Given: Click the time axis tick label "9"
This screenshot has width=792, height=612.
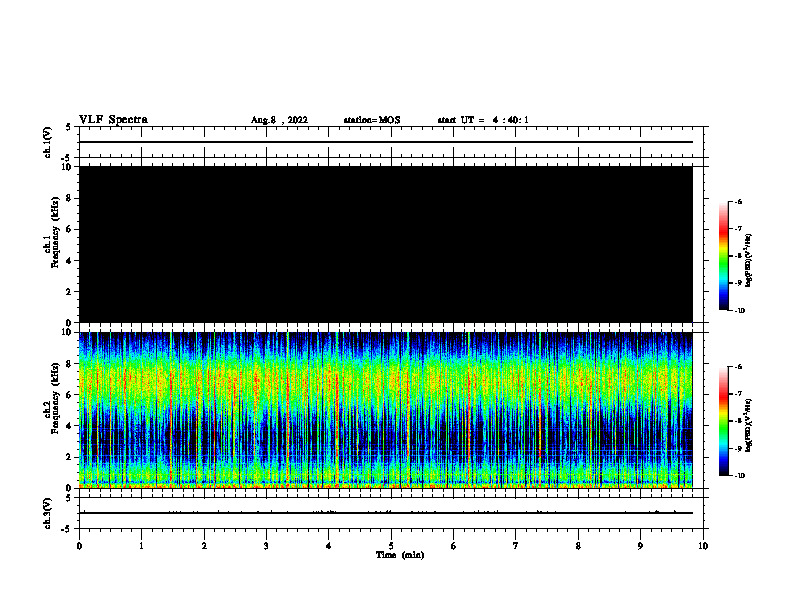Looking at the screenshot, I should tap(640, 546).
